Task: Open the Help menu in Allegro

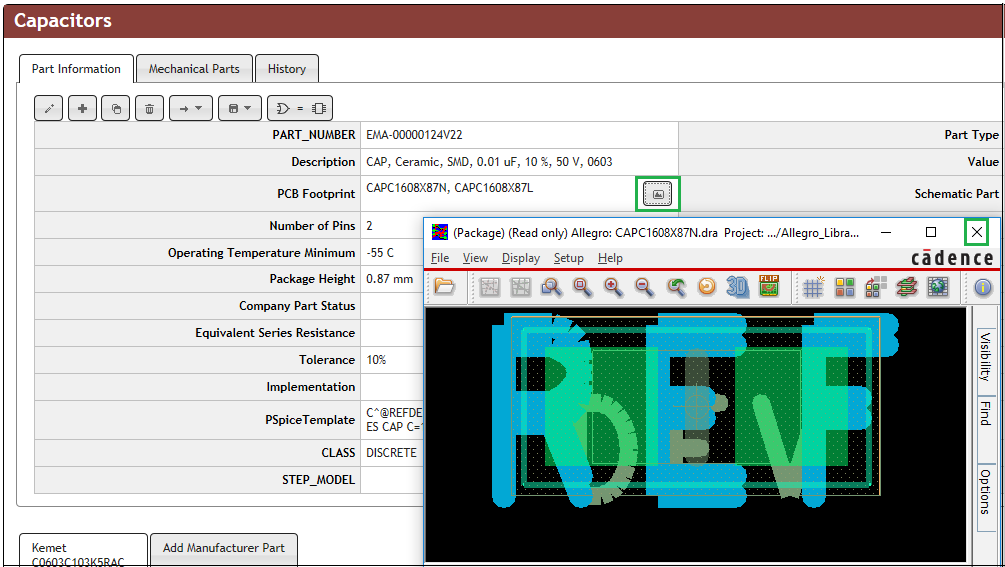Action: click(x=610, y=258)
